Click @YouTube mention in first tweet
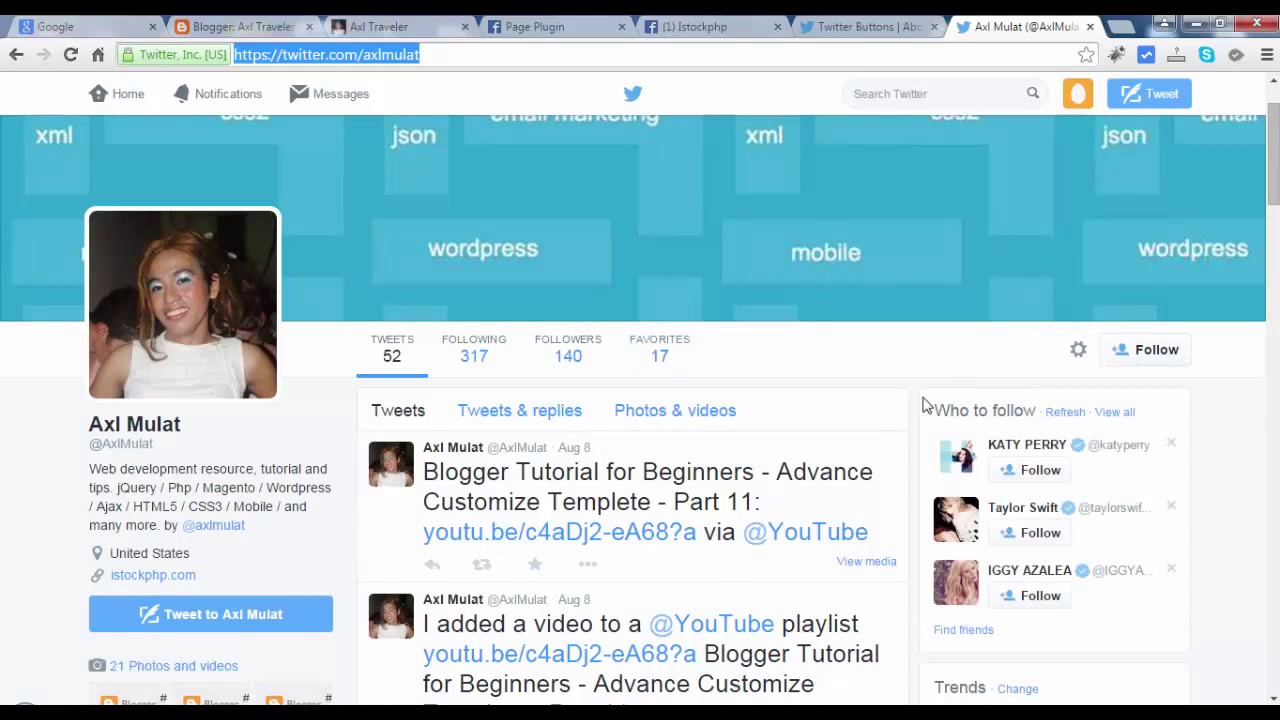1280x720 pixels. pyautogui.click(x=805, y=532)
